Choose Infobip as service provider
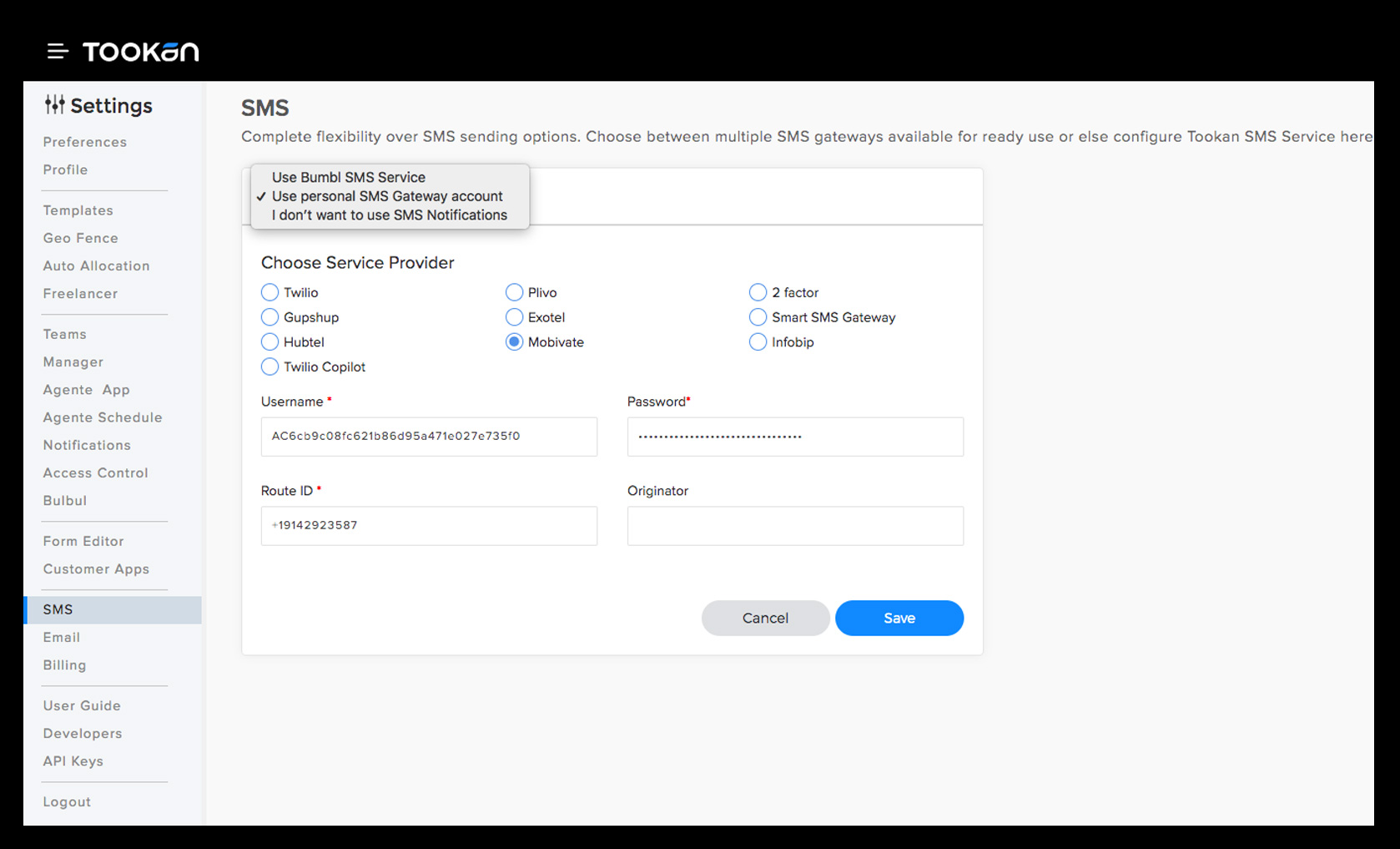 [758, 341]
